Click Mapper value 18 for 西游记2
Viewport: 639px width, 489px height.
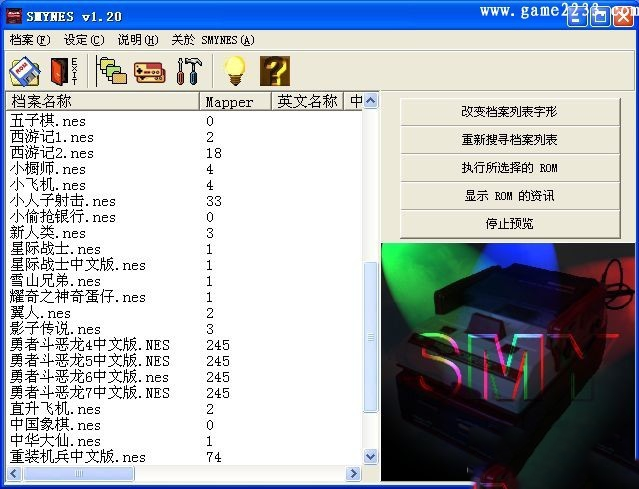[214, 153]
